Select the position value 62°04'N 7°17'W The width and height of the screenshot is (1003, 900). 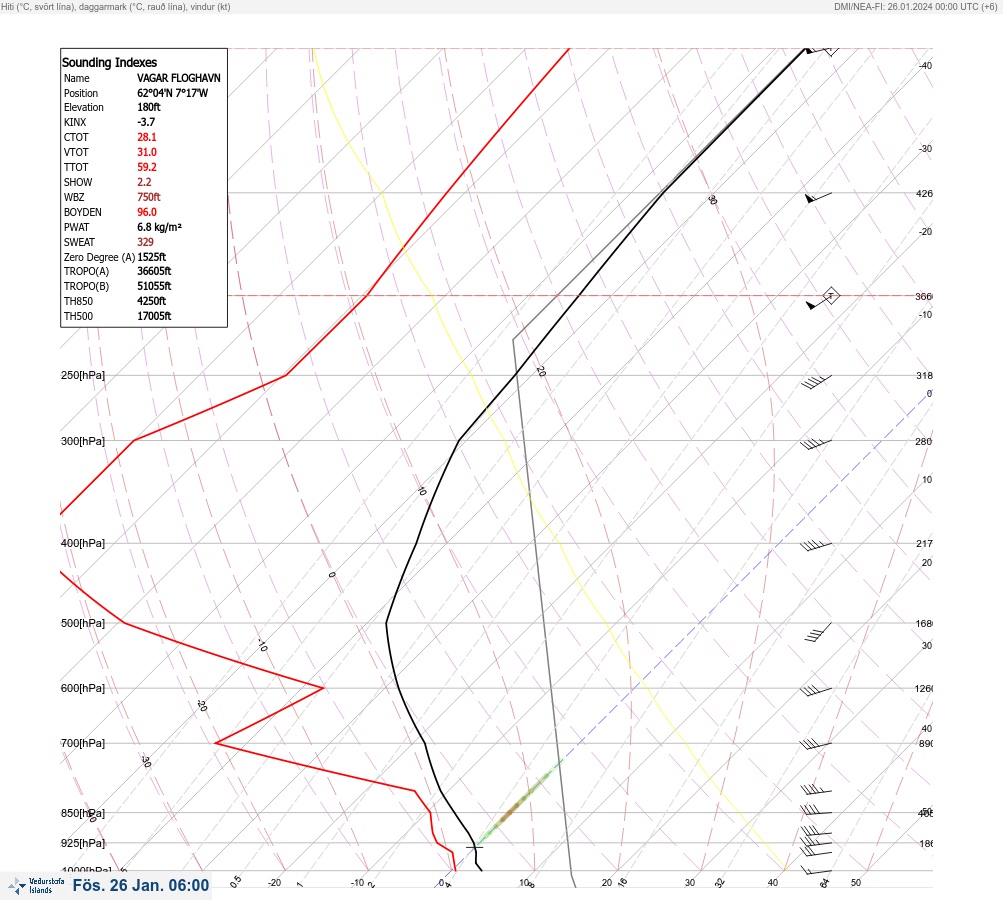172,93
